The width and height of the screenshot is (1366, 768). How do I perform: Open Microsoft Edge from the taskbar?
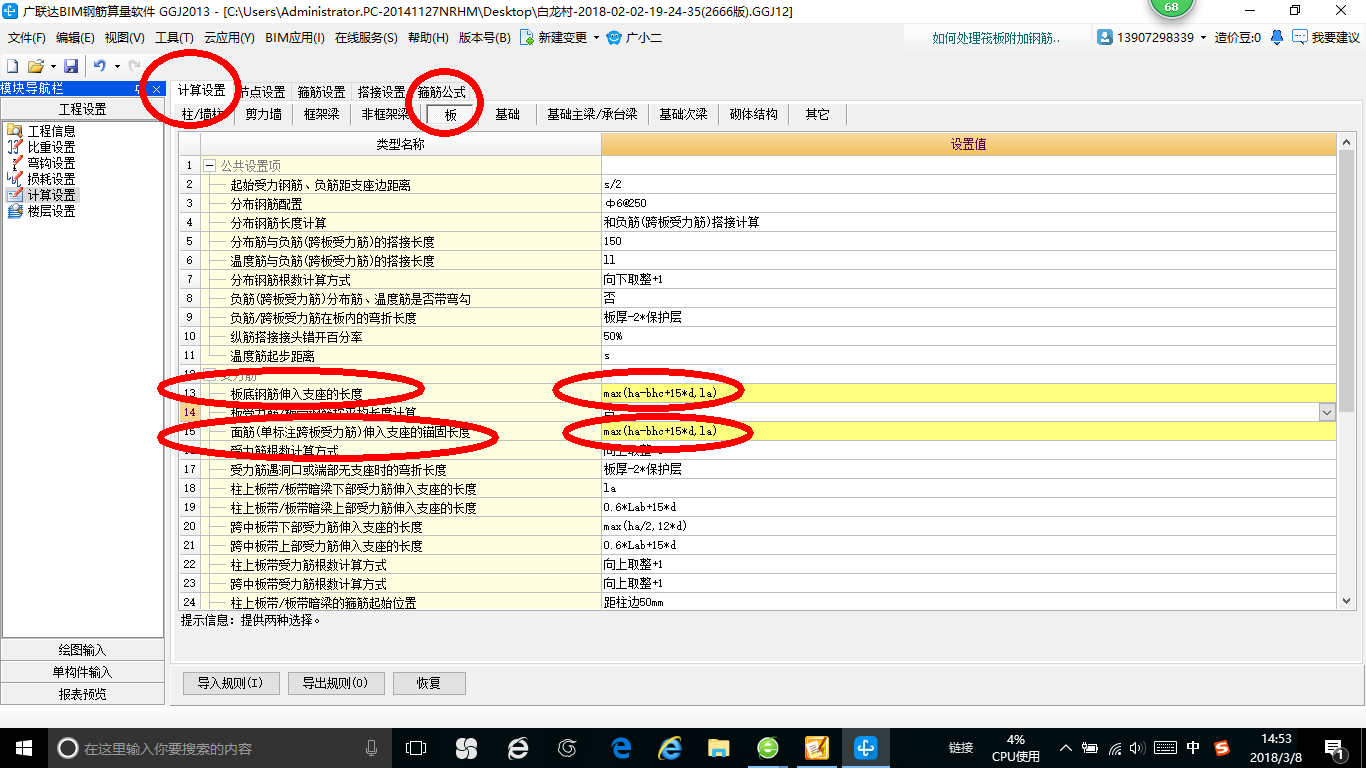(x=621, y=748)
